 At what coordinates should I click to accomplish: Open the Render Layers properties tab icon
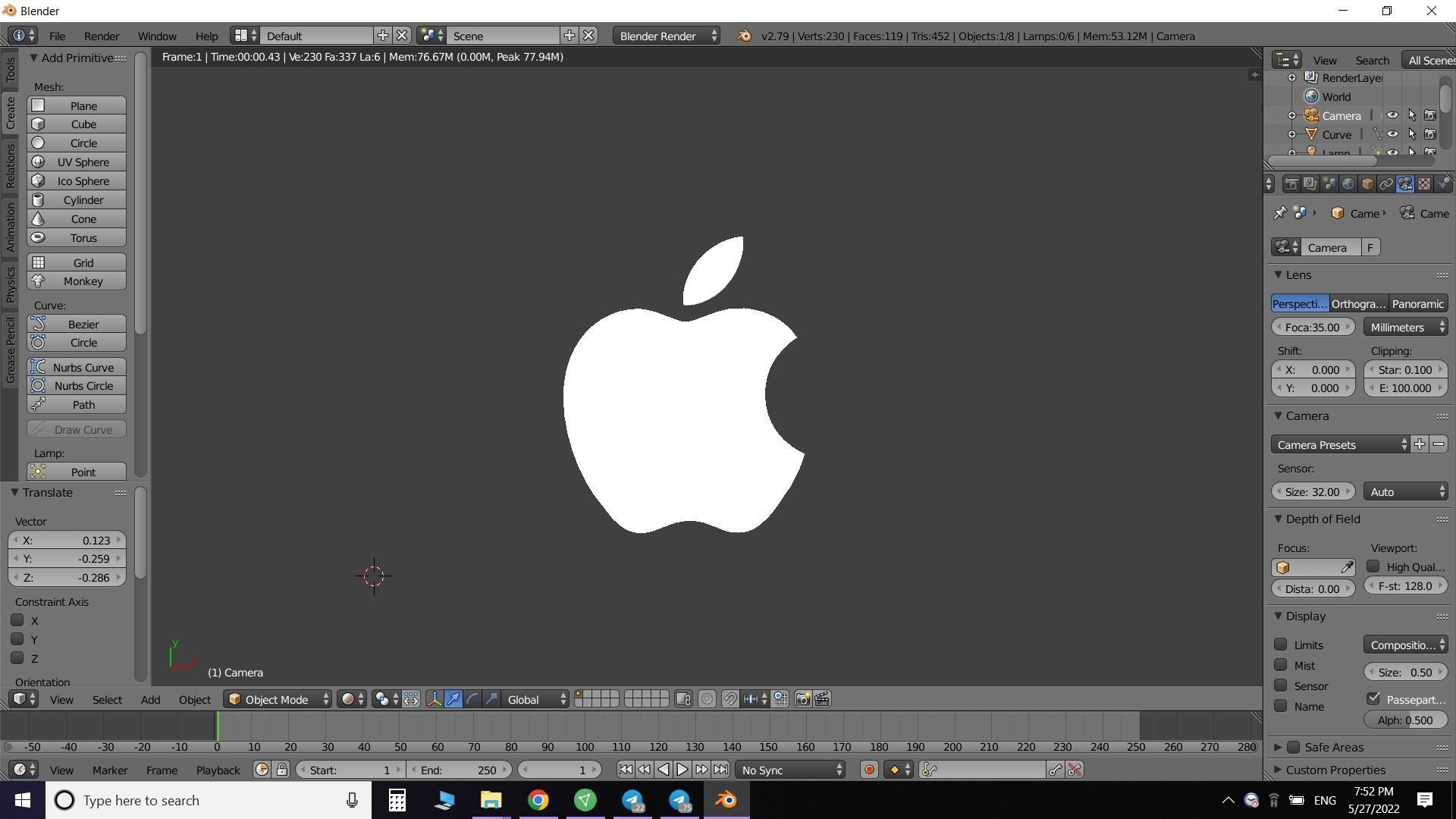(x=1310, y=184)
